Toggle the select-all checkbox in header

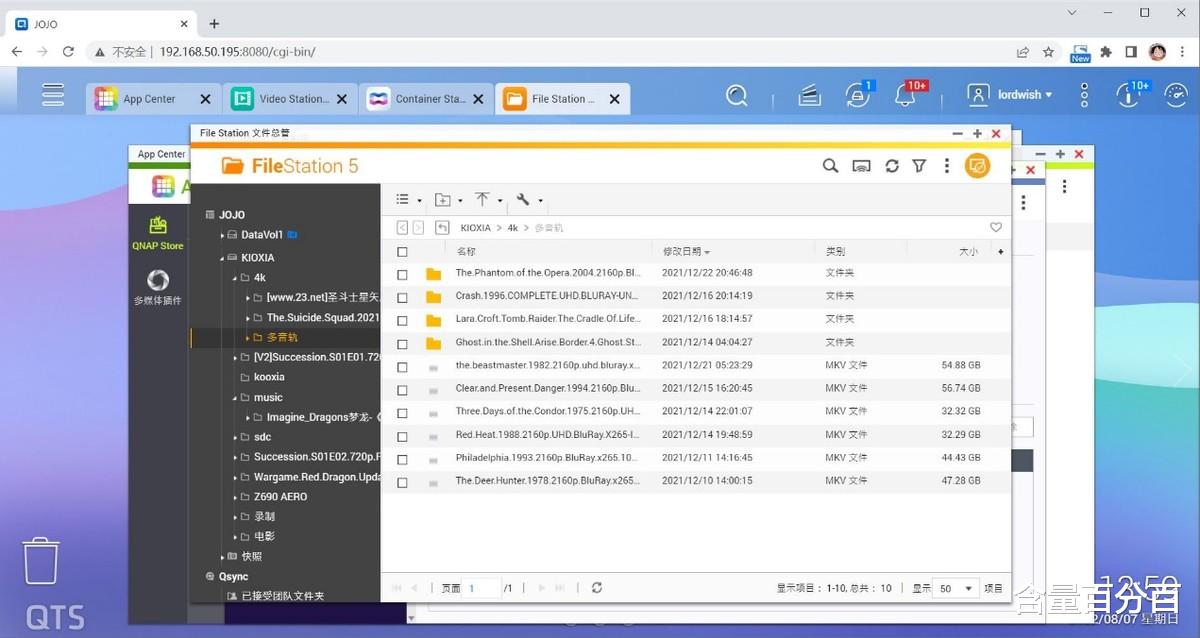point(402,252)
